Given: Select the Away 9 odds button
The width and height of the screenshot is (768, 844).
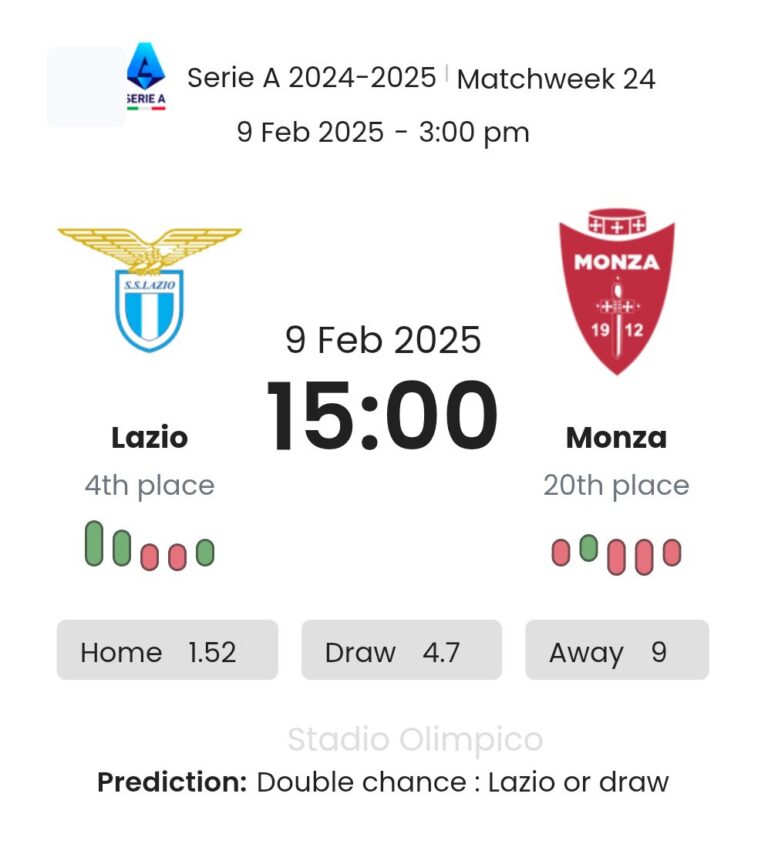Looking at the screenshot, I should 617,651.
